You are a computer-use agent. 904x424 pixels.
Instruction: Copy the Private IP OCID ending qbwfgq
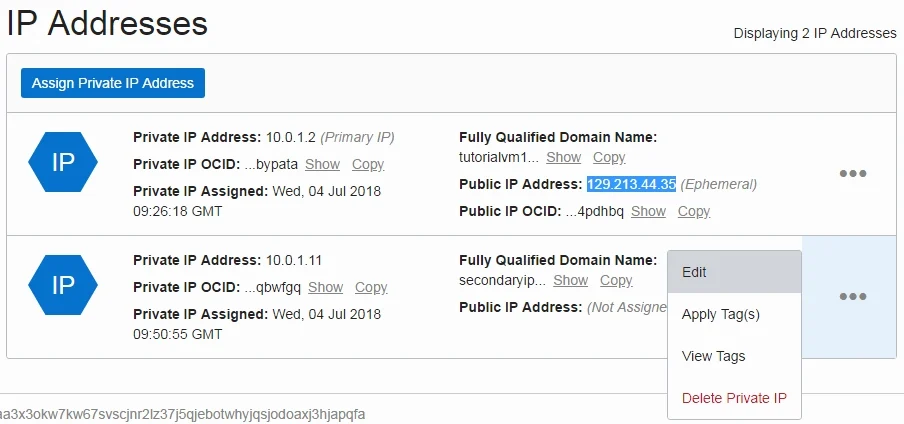(x=371, y=287)
